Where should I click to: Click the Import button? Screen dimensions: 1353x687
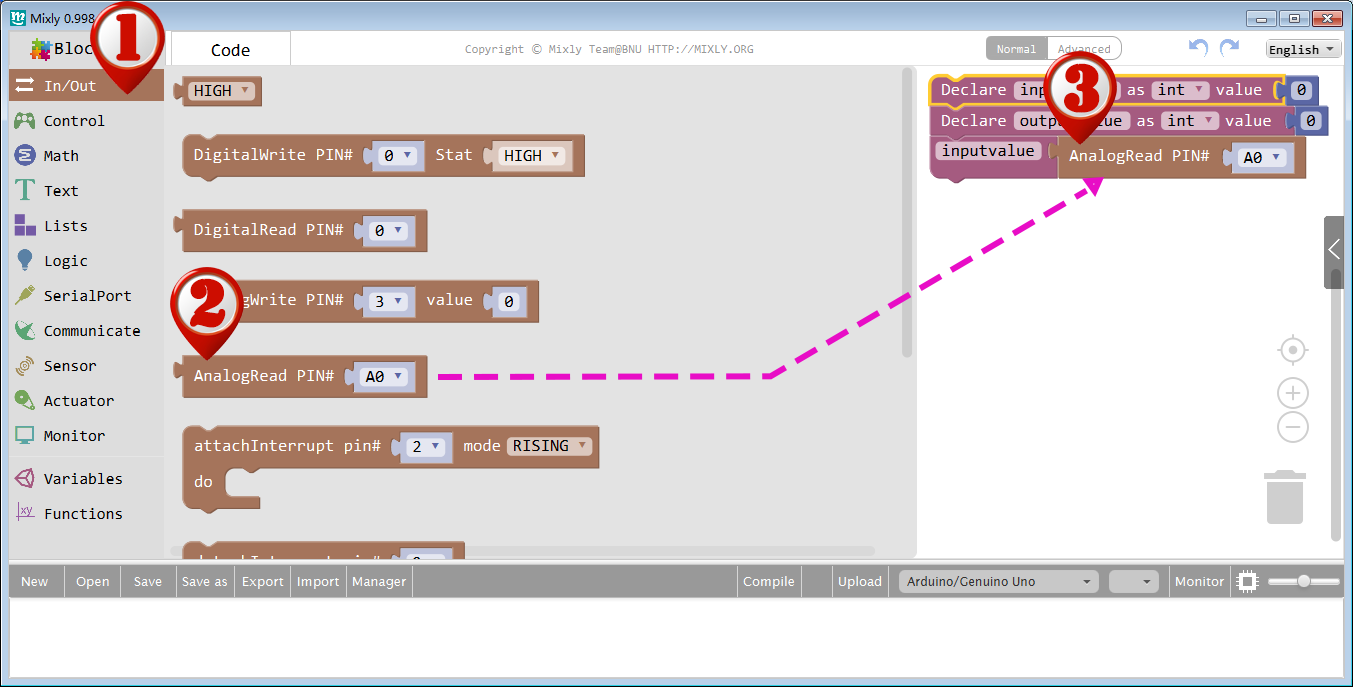[318, 581]
